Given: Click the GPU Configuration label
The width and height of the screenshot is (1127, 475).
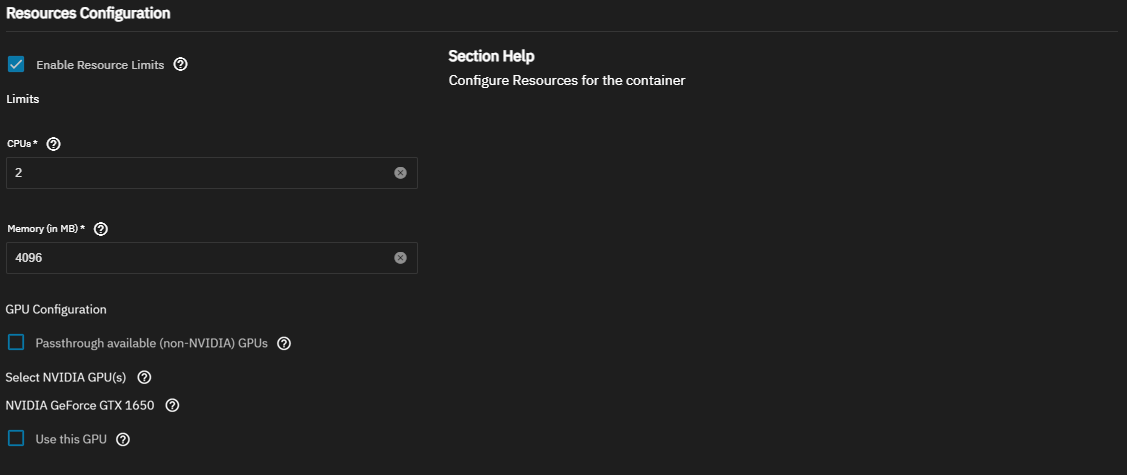Looking at the screenshot, I should (56, 309).
